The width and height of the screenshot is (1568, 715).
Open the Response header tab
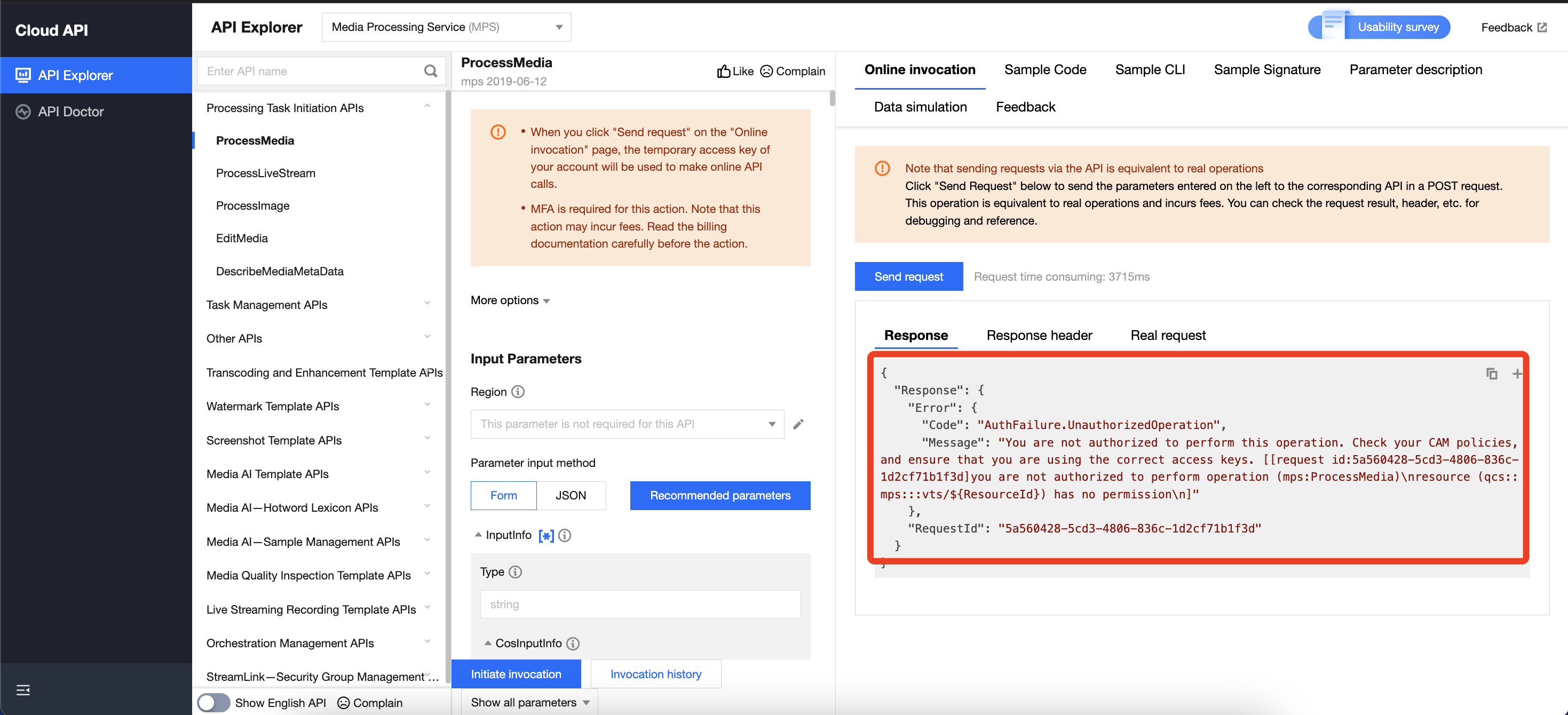[1039, 335]
